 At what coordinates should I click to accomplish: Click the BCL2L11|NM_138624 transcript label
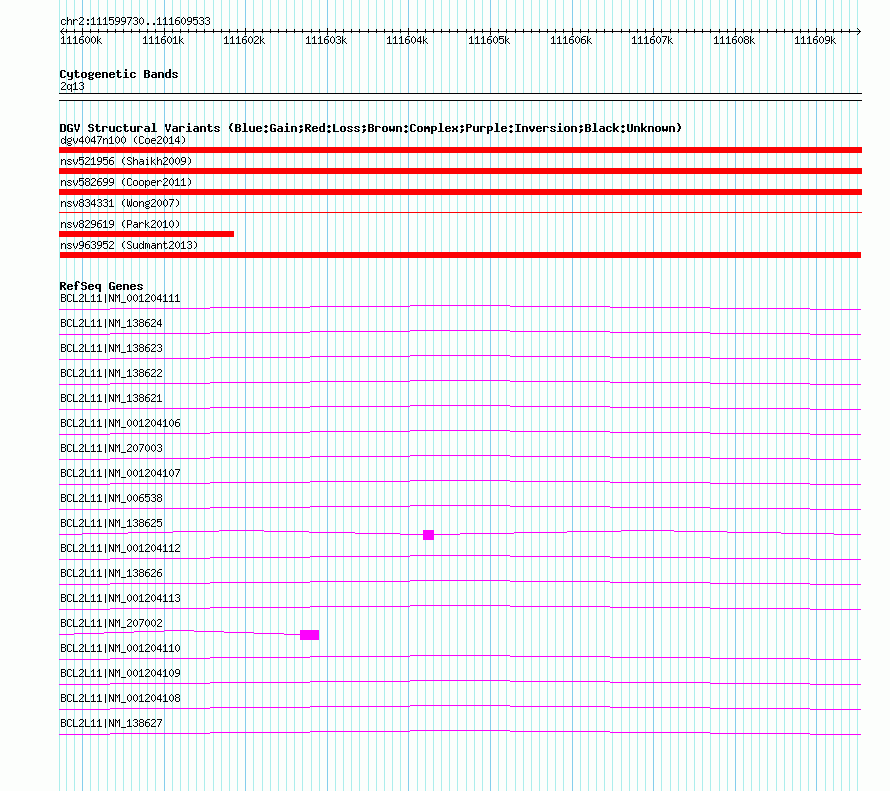tap(111, 323)
